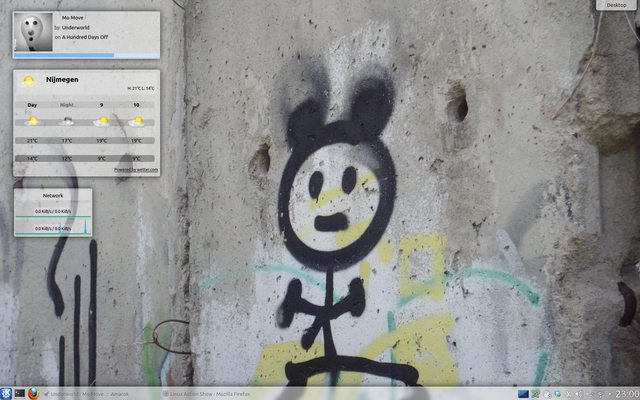Viewport: 640px width, 400px height.
Task: Click the day 10 forecast weather icon
Action: point(136,121)
